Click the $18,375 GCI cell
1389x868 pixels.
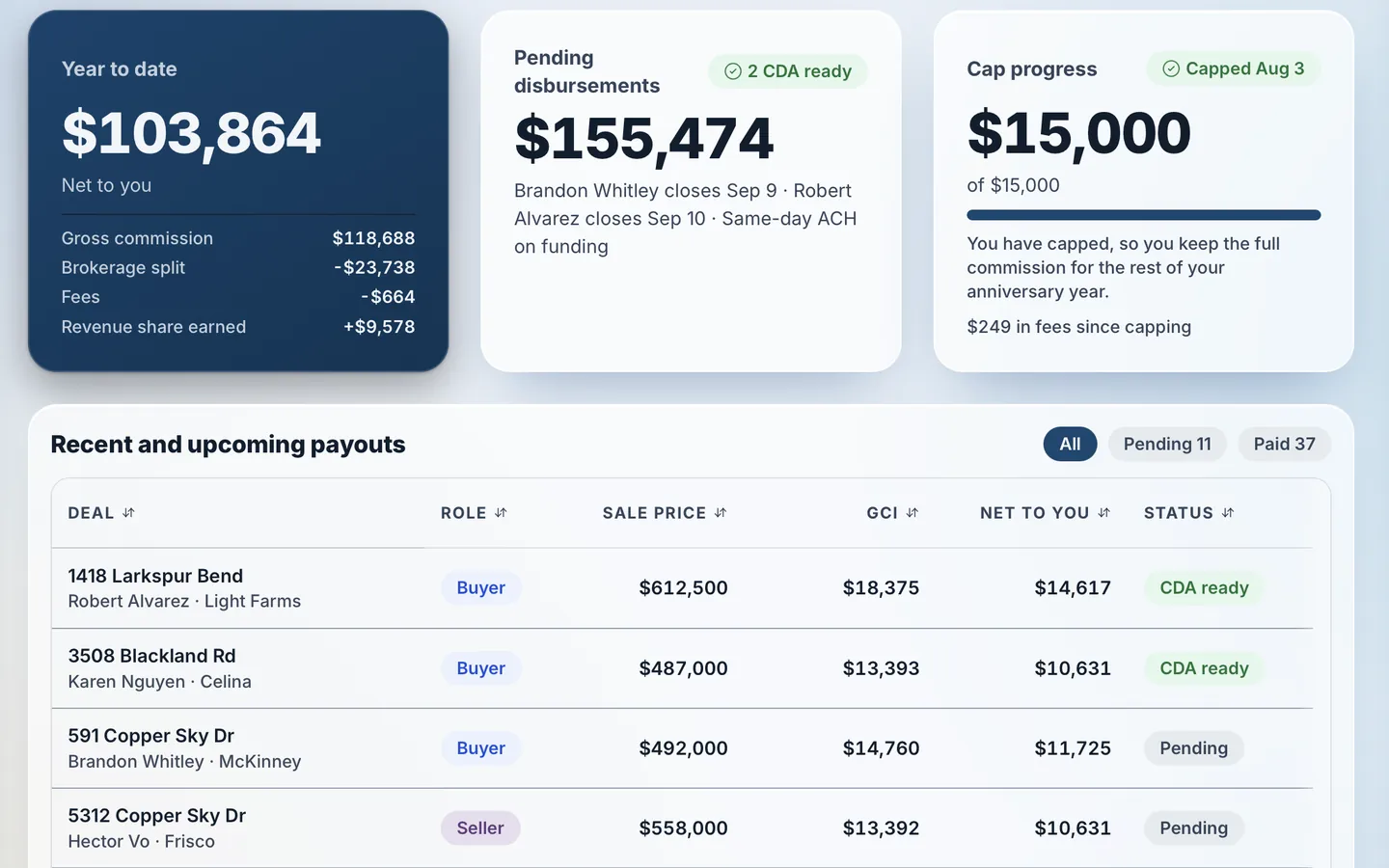click(881, 588)
